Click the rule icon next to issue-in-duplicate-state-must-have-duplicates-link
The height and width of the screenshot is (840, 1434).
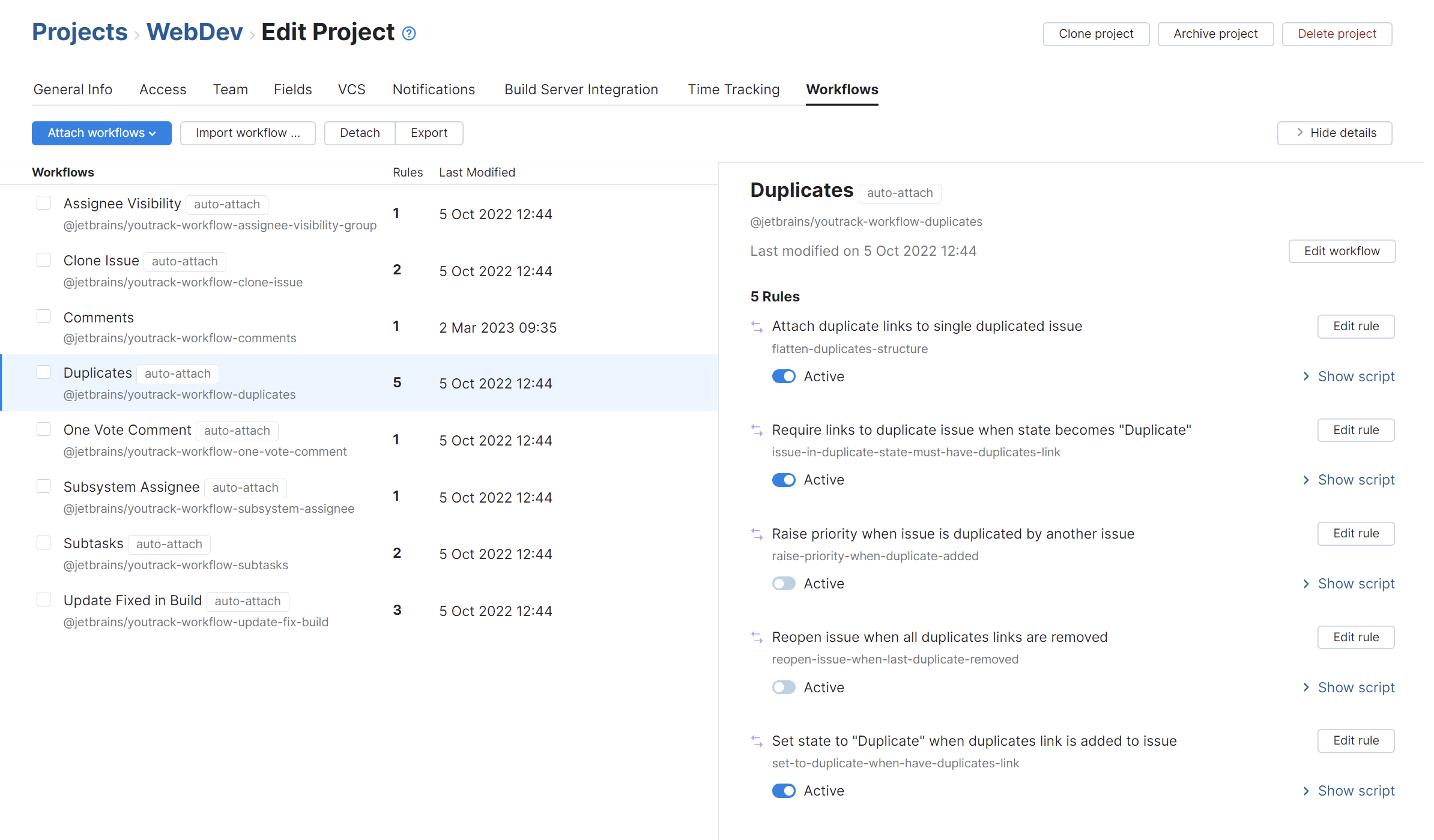point(756,430)
